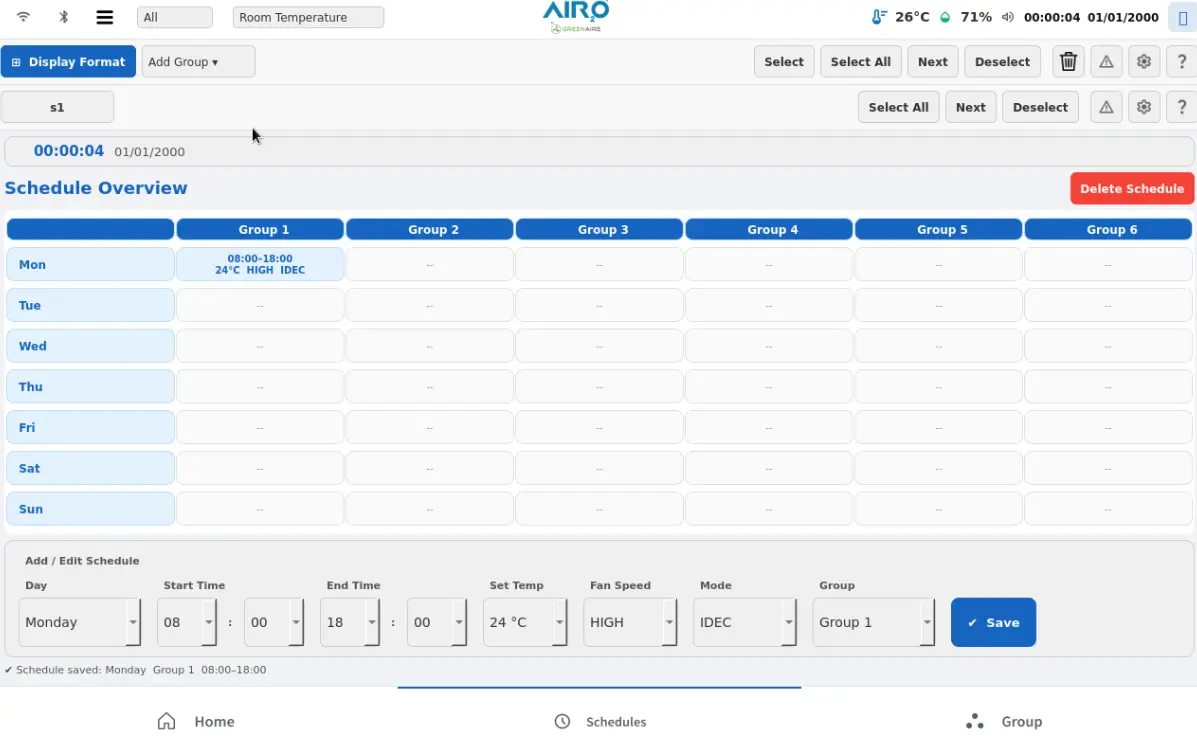Click the trash delete icon in top toolbar
Screen dimensions: 1197x742
click(x=1068, y=61)
